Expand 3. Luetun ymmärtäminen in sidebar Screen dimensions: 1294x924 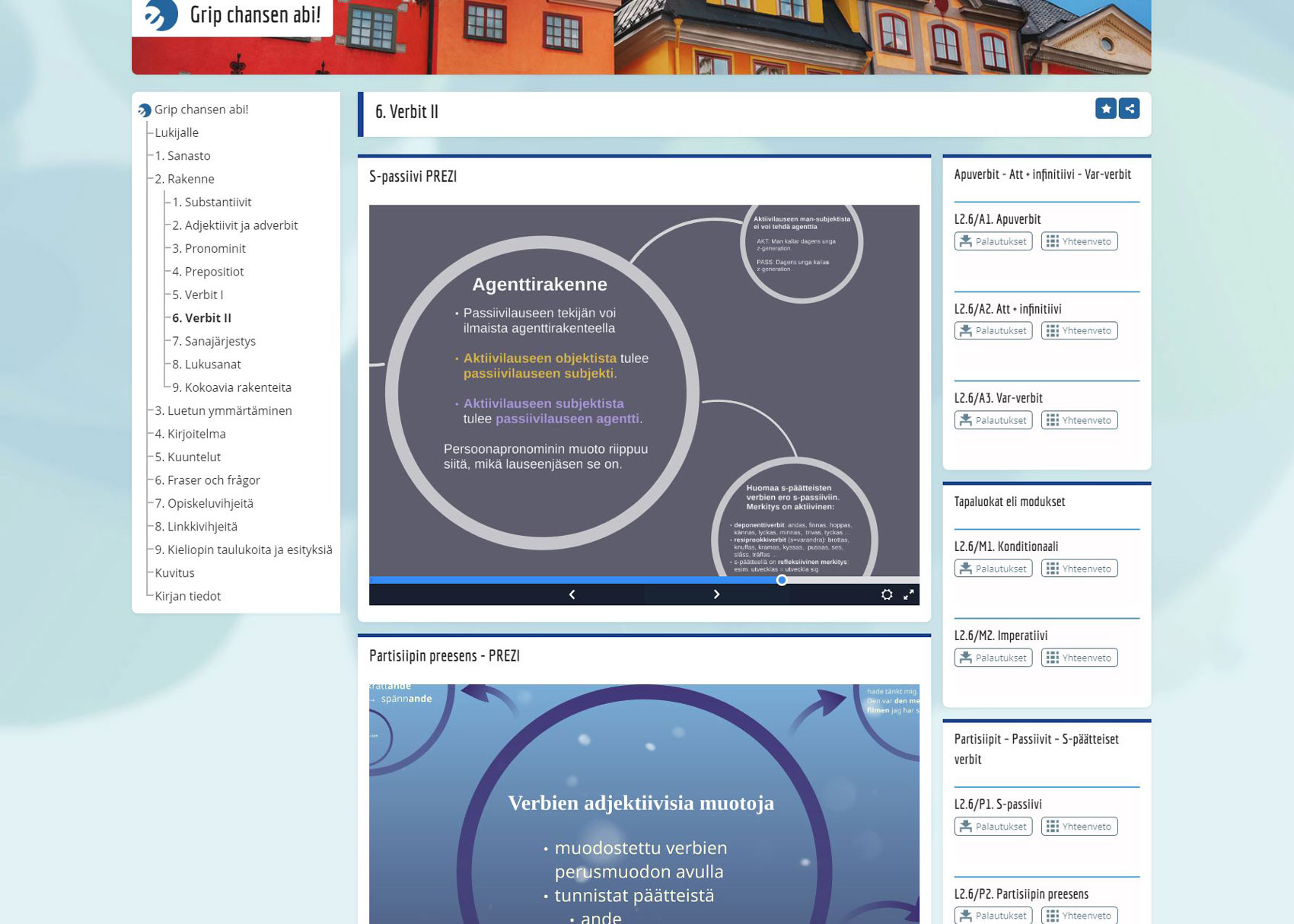point(223,410)
